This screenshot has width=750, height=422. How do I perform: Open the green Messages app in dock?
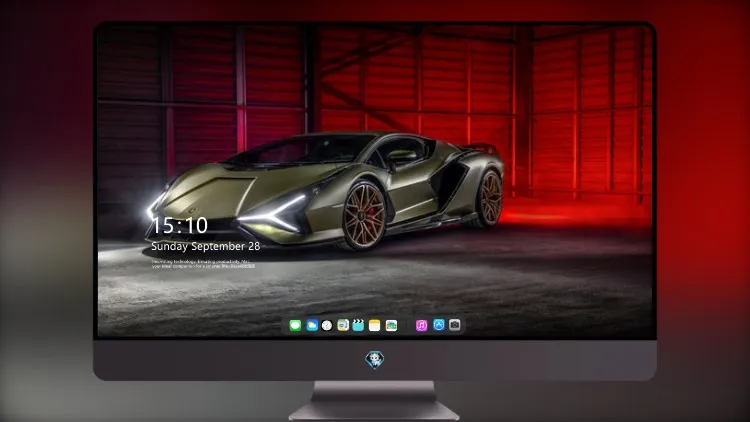tap(295, 325)
